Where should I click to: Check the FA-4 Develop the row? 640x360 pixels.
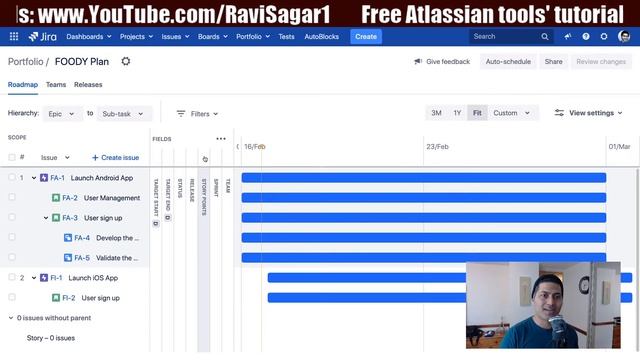[12, 237]
